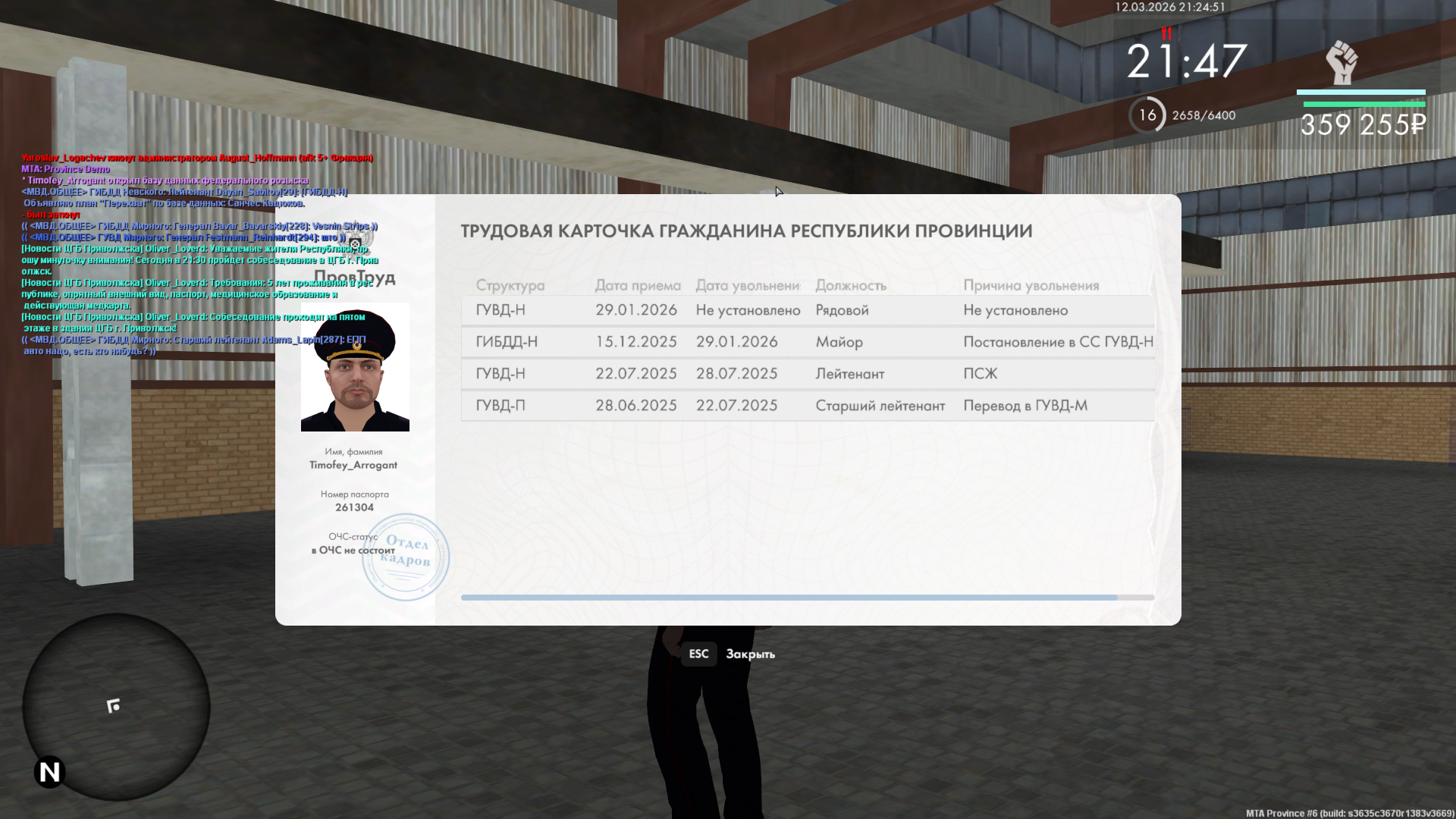Click the Закрыть button label
Image resolution: width=1456 pixels, height=819 pixels.
pos(750,654)
